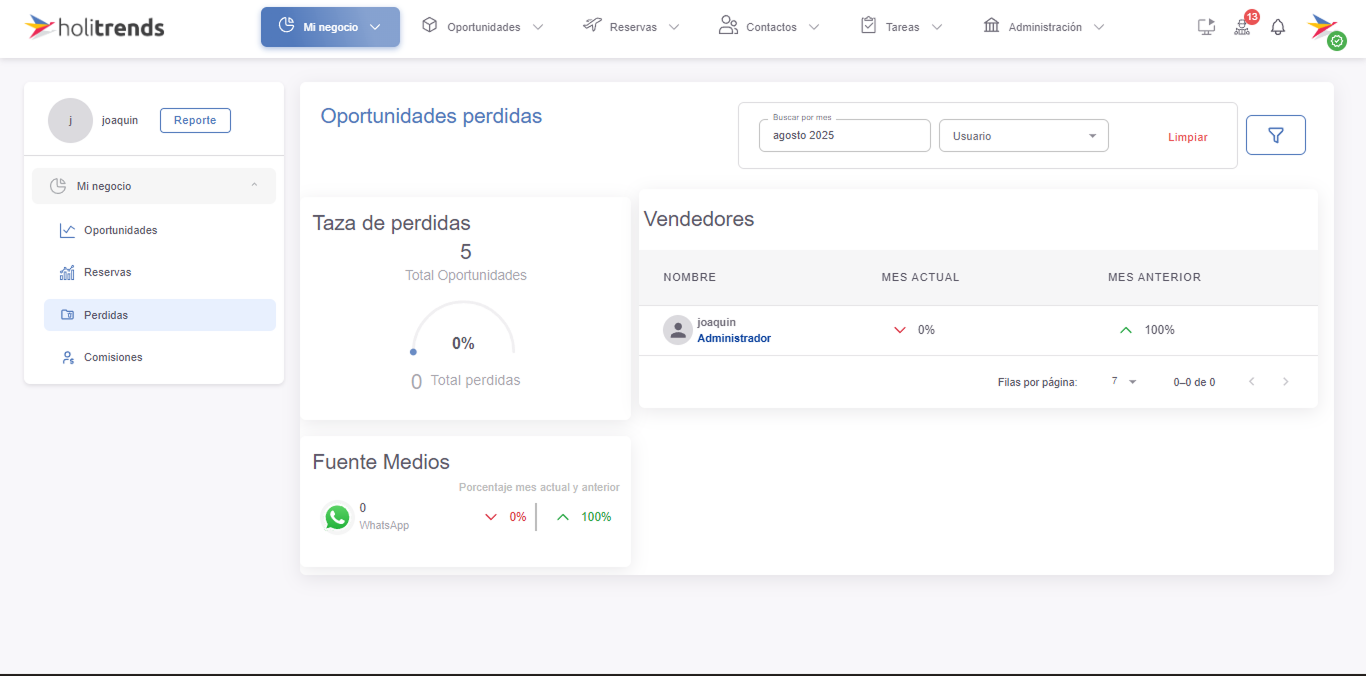Open the notifications bell
Image resolution: width=1366 pixels, height=676 pixels.
coord(1278,27)
